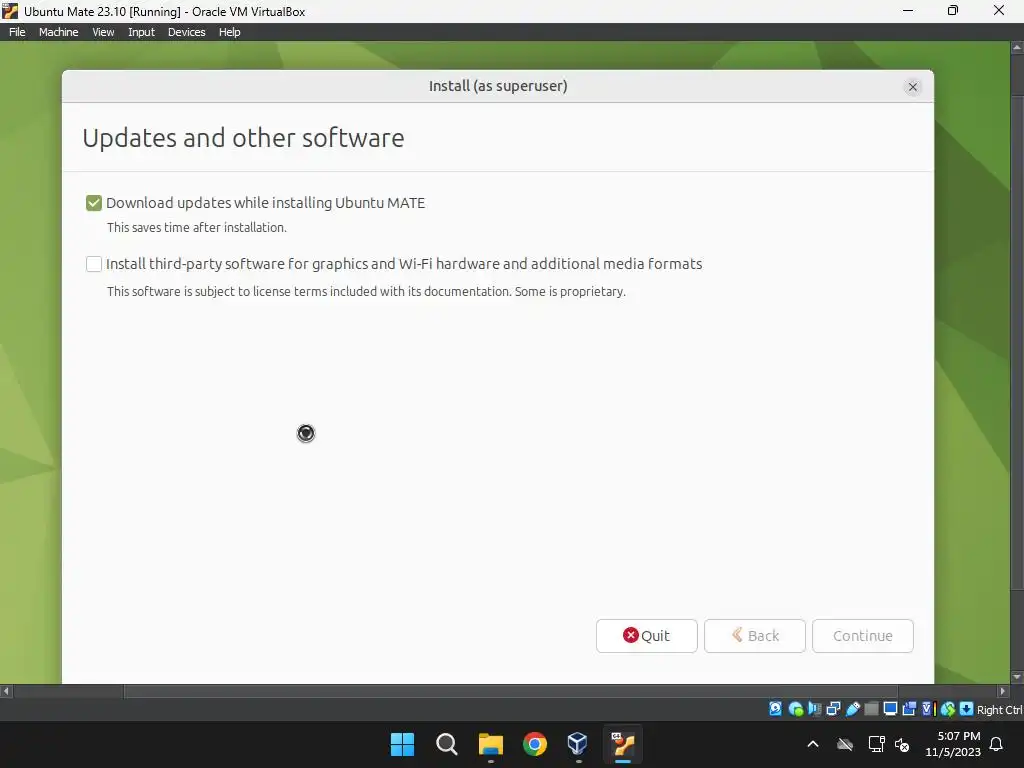Click the Back button
Image resolution: width=1024 pixels, height=768 pixels.
[x=754, y=635]
